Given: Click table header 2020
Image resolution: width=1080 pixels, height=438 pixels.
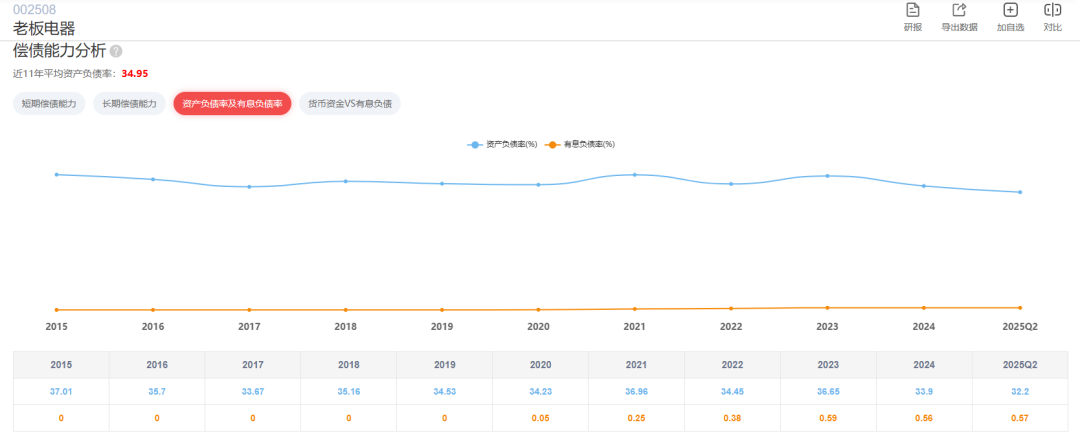Looking at the screenshot, I should pyautogui.click(x=541, y=365).
